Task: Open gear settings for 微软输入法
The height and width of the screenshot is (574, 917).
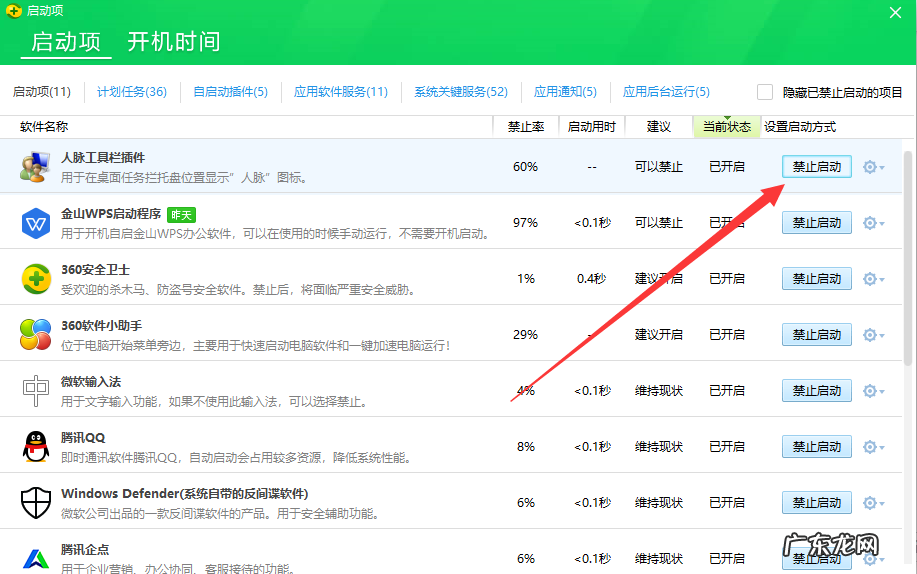Action: [x=873, y=391]
